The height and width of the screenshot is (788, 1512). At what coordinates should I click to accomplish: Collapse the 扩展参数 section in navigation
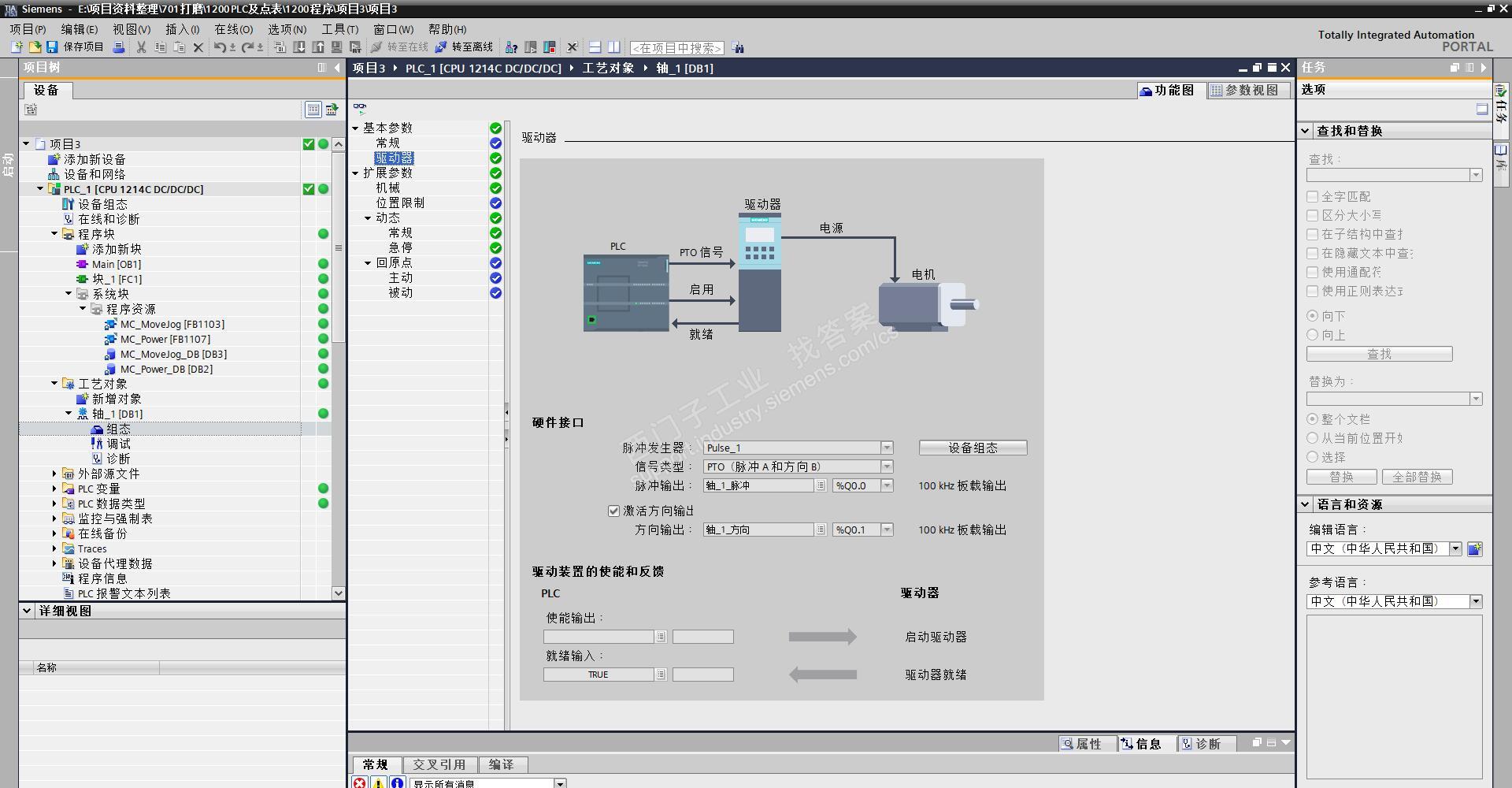[x=355, y=173]
